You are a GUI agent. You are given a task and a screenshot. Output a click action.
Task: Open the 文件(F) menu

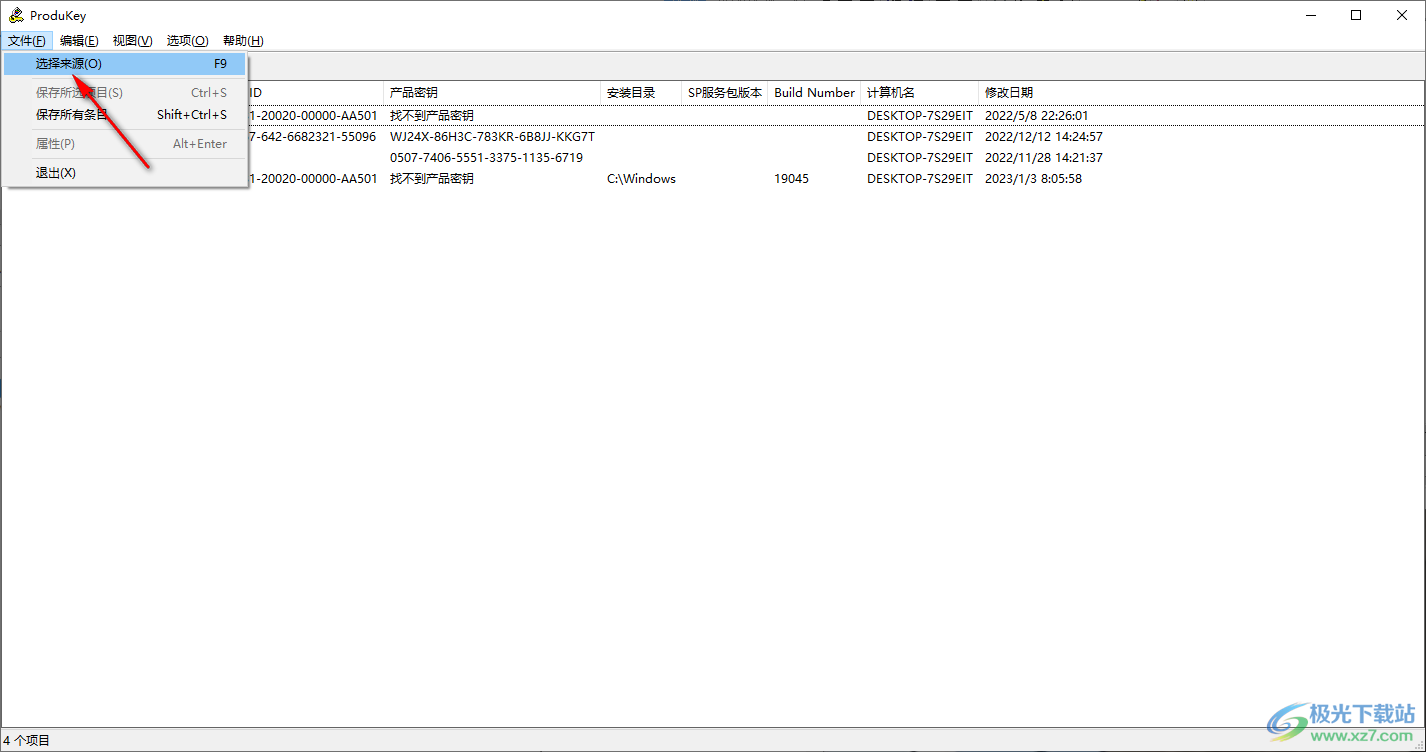tap(27, 41)
